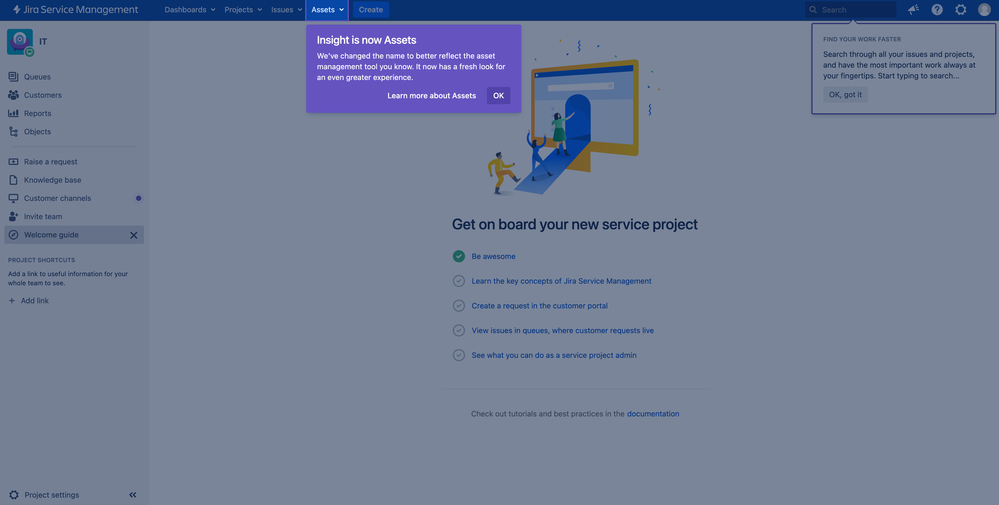Click the Add link shortcut
Viewport: 999px width, 505px height.
[29, 301]
